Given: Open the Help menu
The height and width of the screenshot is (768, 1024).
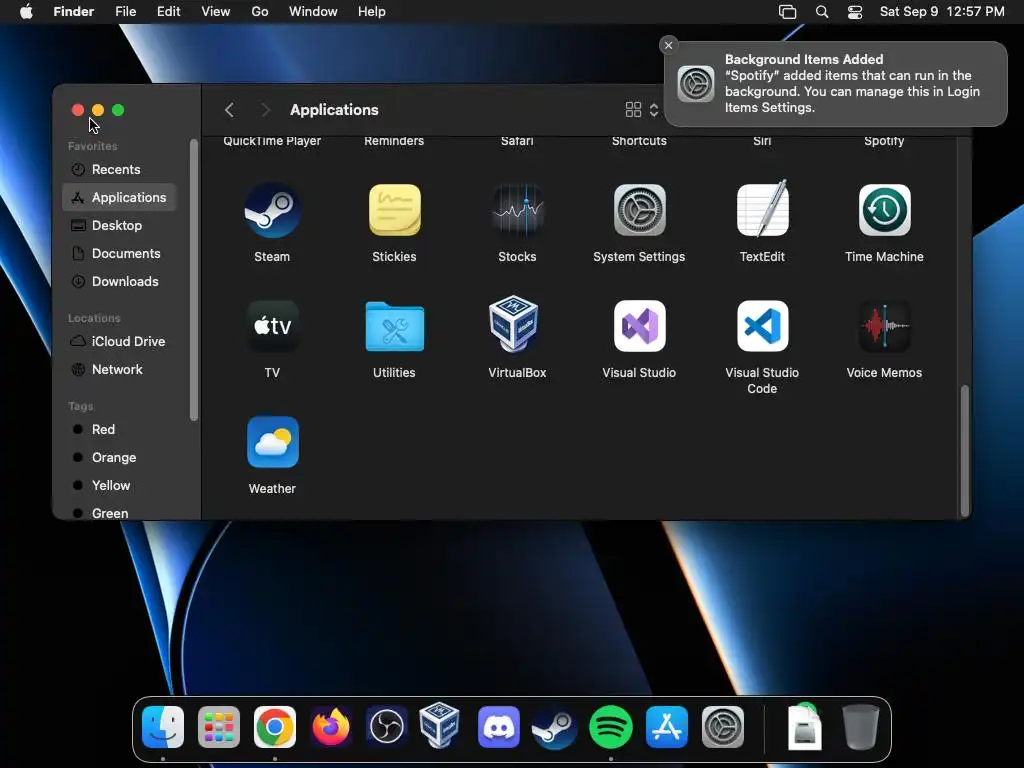Looking at the screenshot, I should (x=372, y=12).
